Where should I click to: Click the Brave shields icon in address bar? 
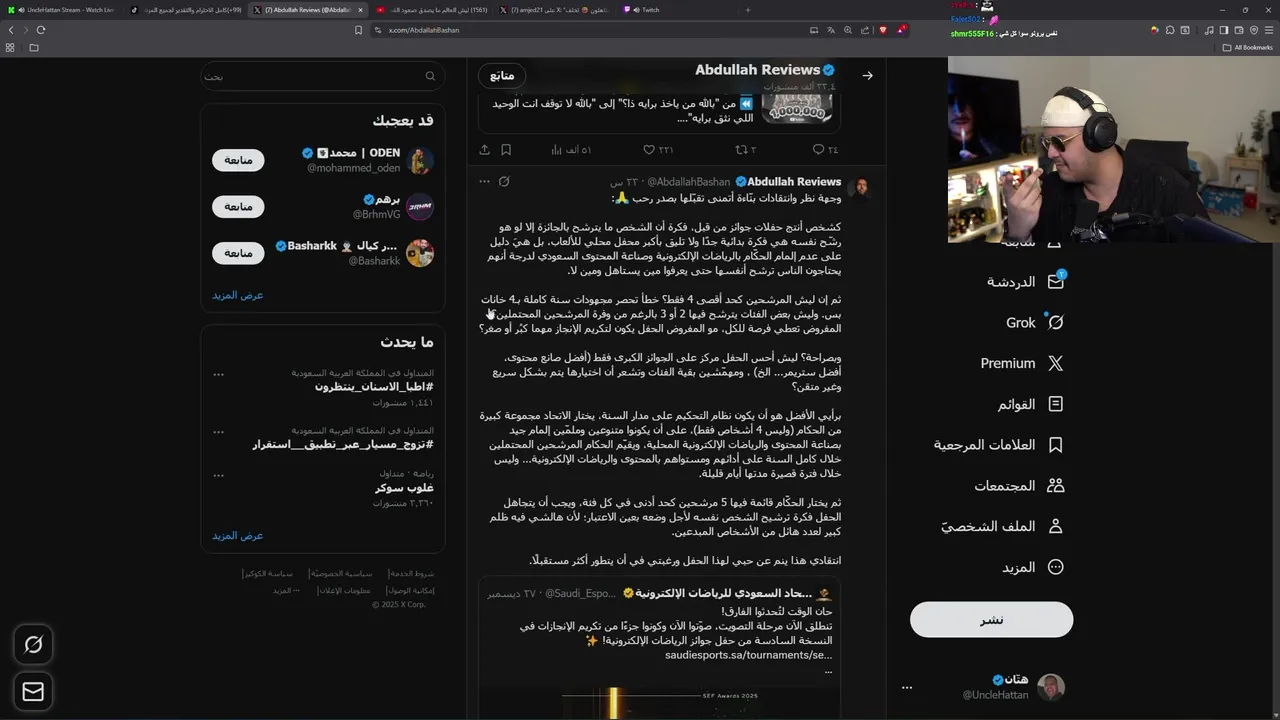(883, 30)
